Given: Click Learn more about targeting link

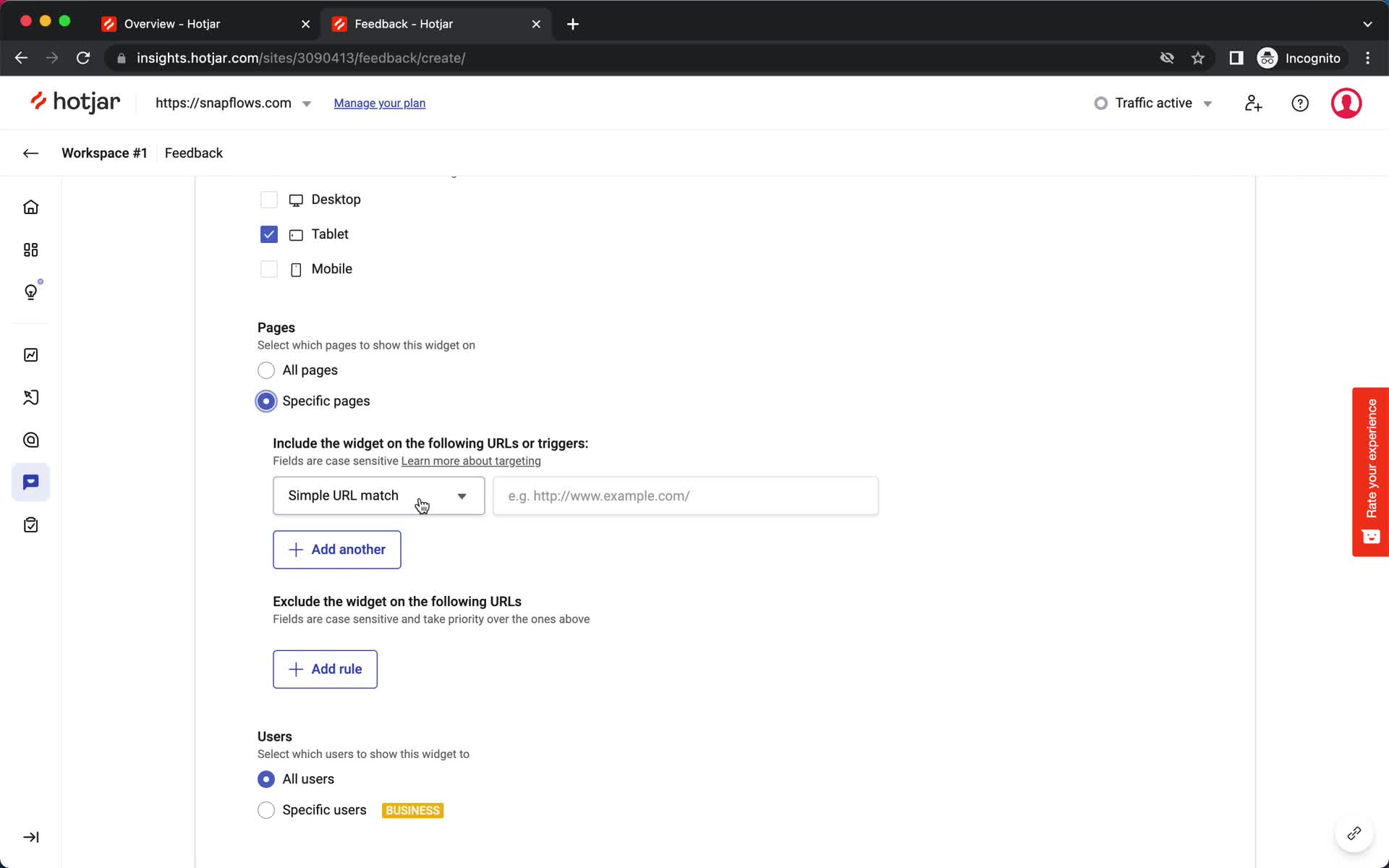Looking at the screenshot, I should [471, 460].
